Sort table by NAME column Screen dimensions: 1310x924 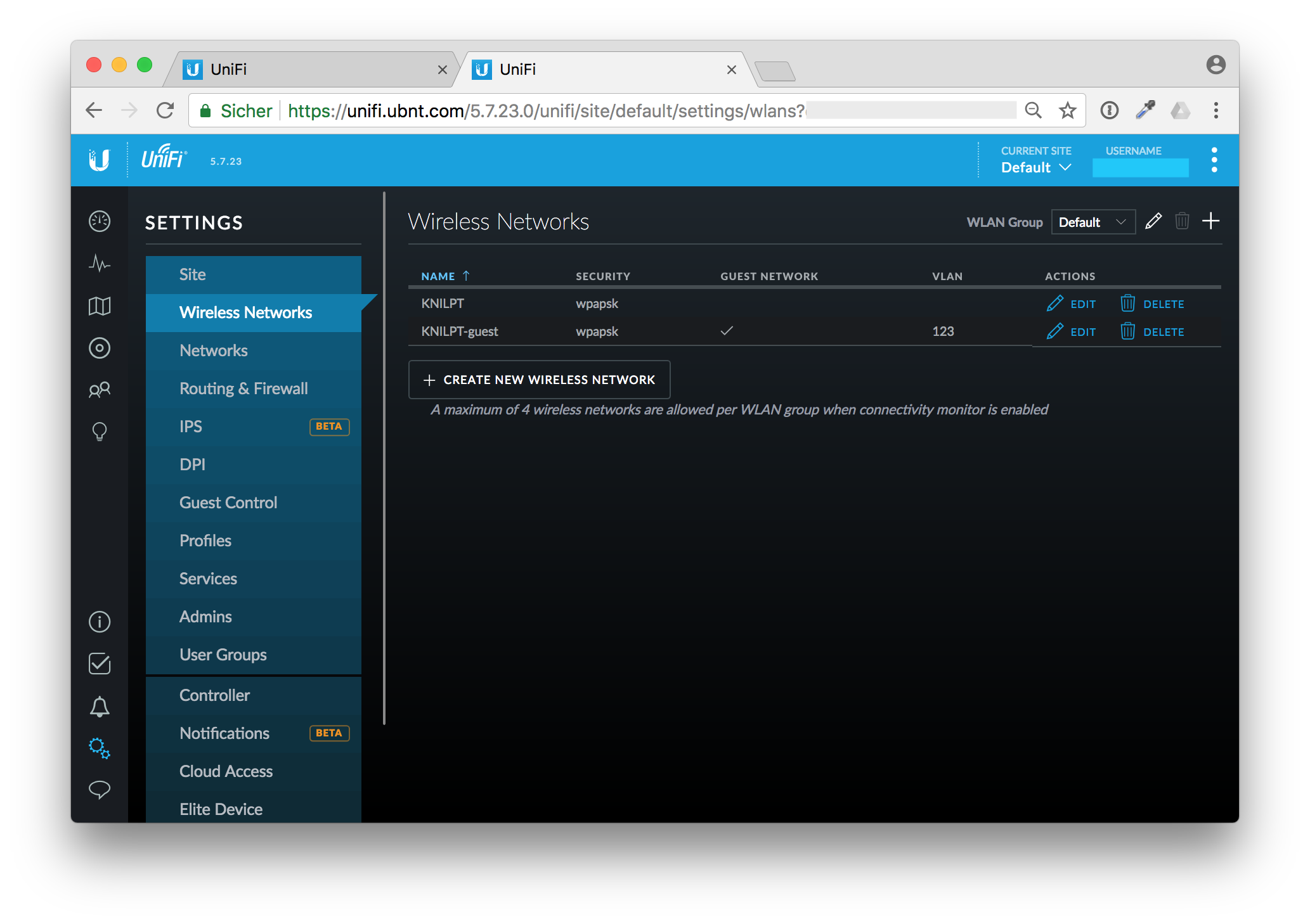445,276
